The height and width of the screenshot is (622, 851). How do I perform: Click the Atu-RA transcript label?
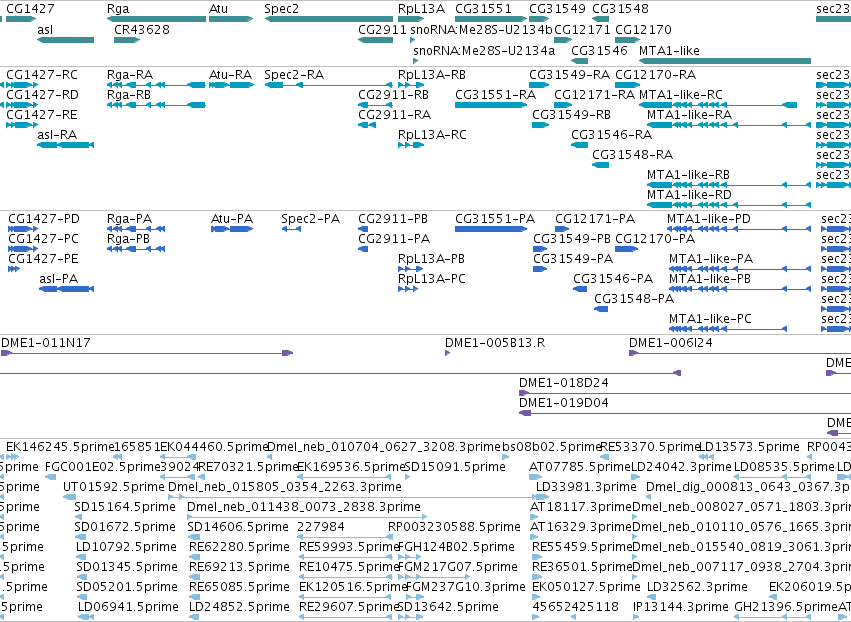coord(231,74)
